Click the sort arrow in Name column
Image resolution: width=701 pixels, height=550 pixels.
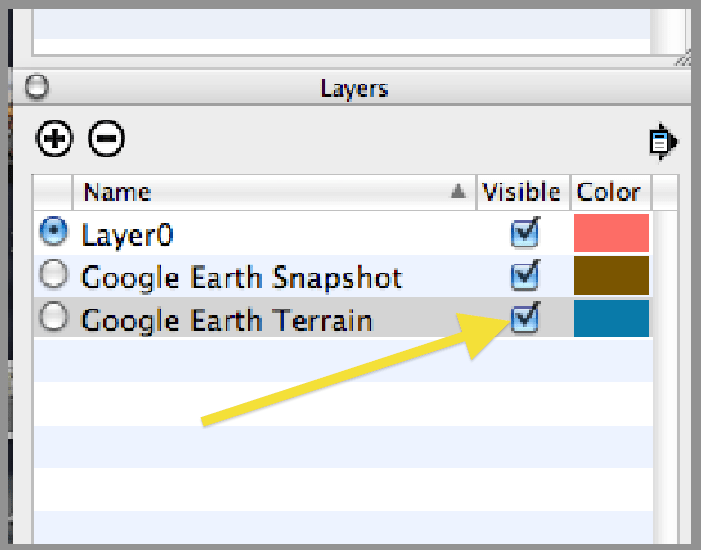point(458,192)
